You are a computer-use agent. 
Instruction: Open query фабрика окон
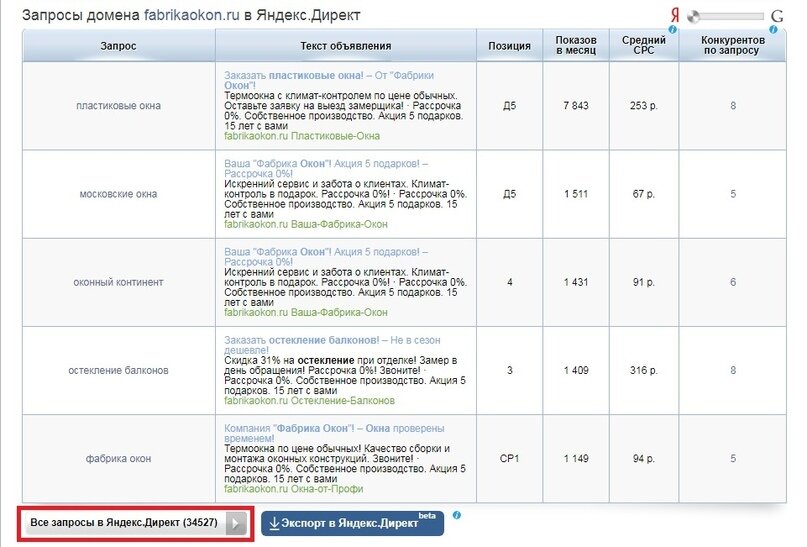click(x=118, y=458)
